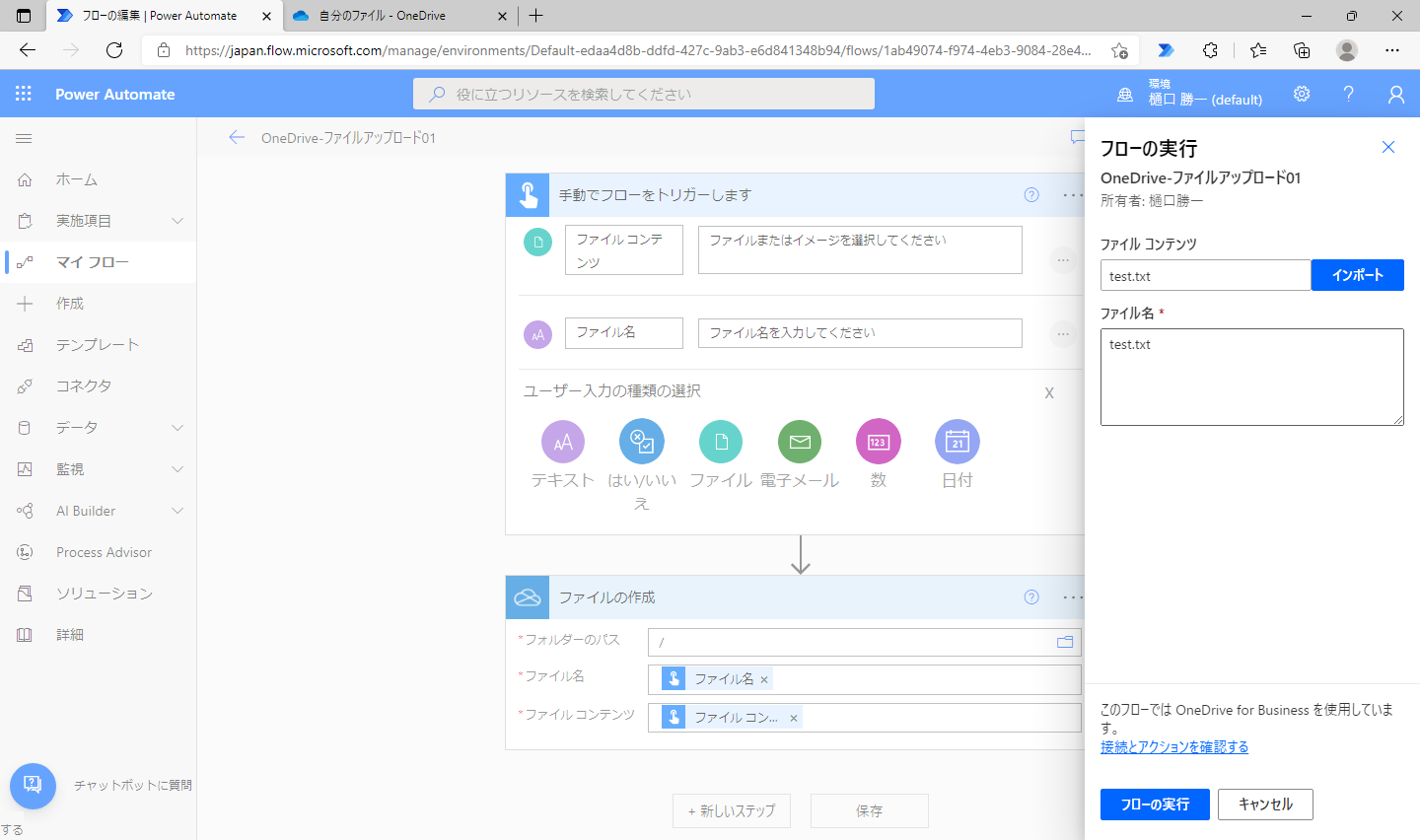Viewport: 1420px width, 840px height.
Task: Click the 詳細 book icon
Action: (x=25, y=635)
